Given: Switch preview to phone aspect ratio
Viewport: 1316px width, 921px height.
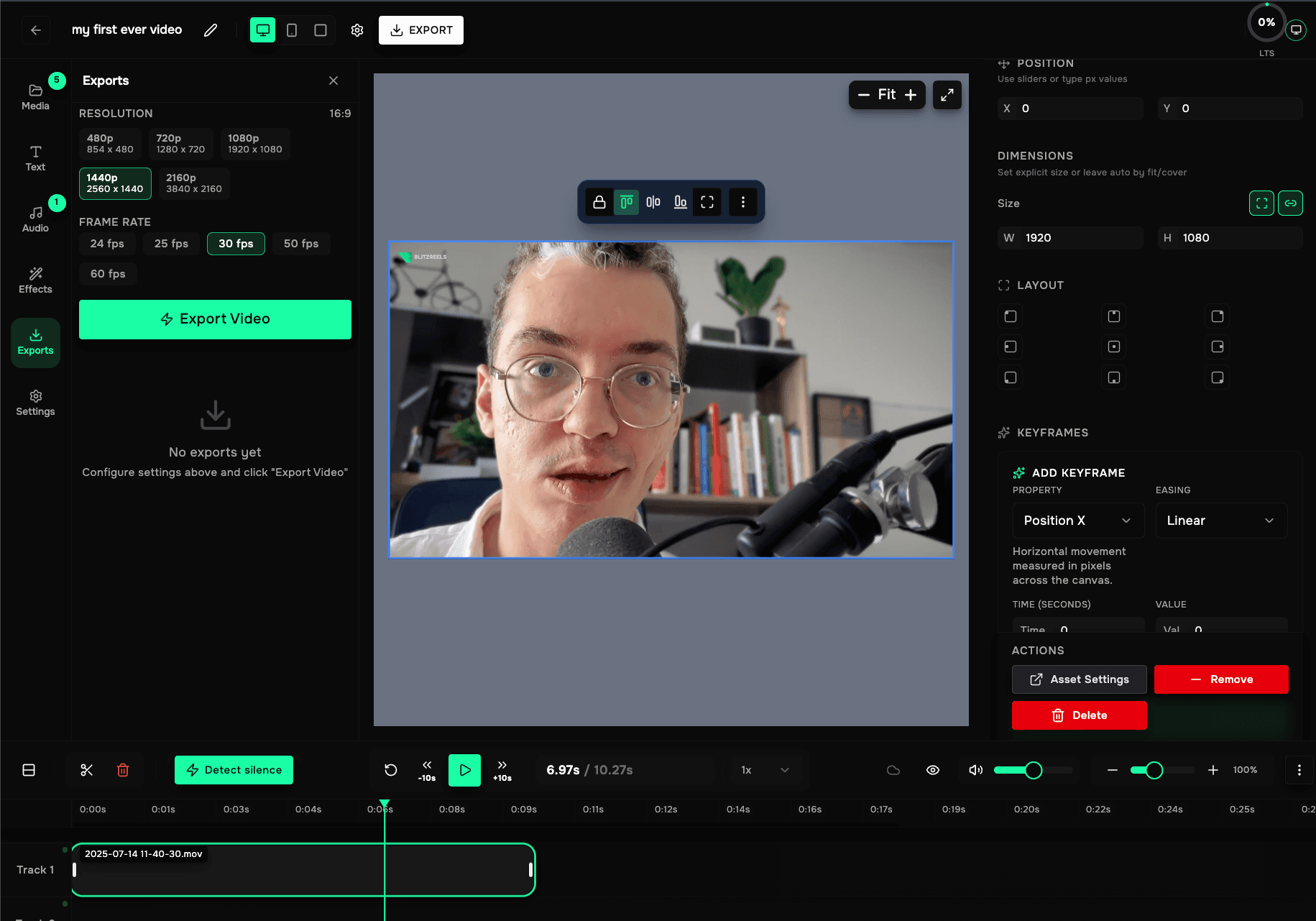Looking at the screenshot, I should [x=291, y=29].
